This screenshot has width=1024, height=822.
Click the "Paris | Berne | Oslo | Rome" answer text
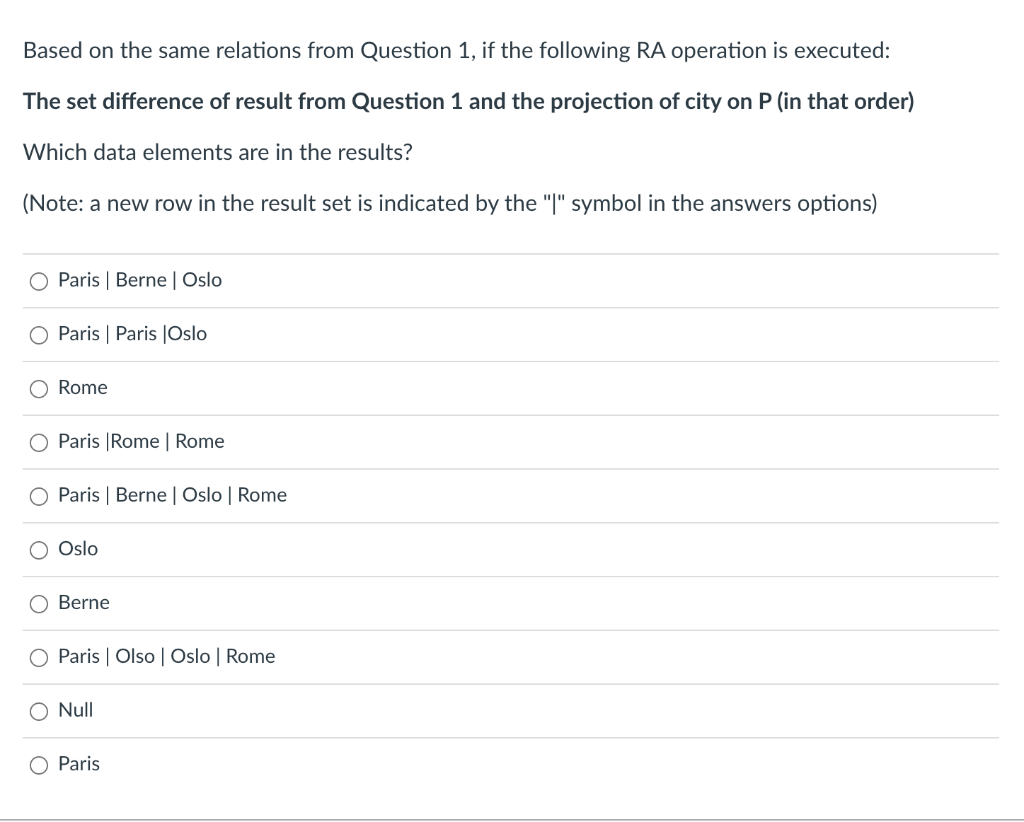pos(172,495)
